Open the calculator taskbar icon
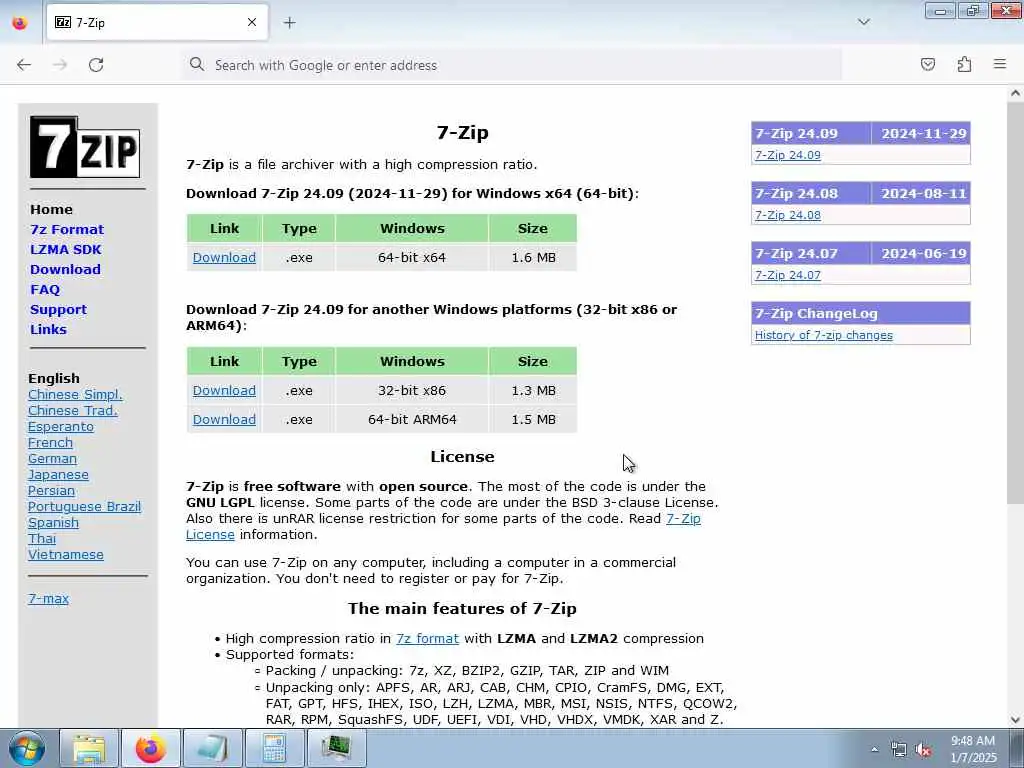Image resolution: width=1024 pixels, height=768 pixels. click(x=274, y=748)
